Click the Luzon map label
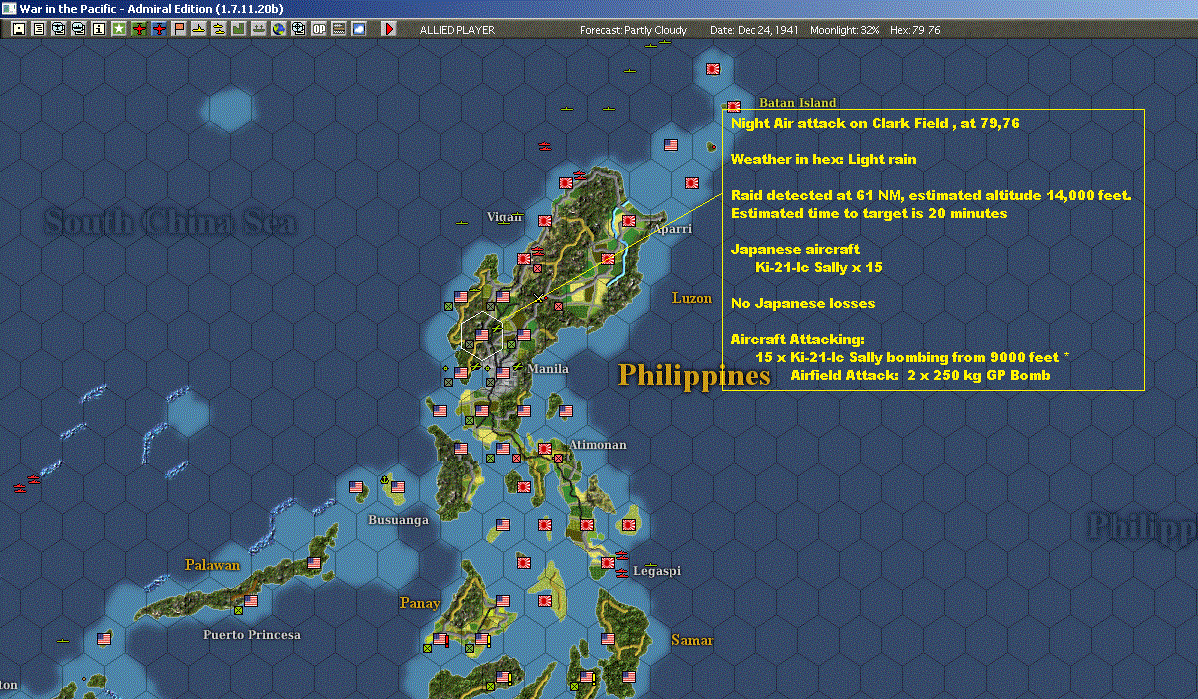Screen dimensions: 1198x699 click(691, 298)
